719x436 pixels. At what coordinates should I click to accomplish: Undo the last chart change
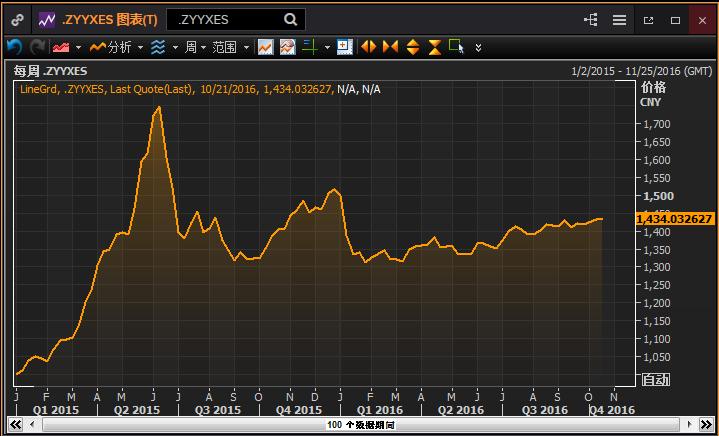tap(14, 47)
